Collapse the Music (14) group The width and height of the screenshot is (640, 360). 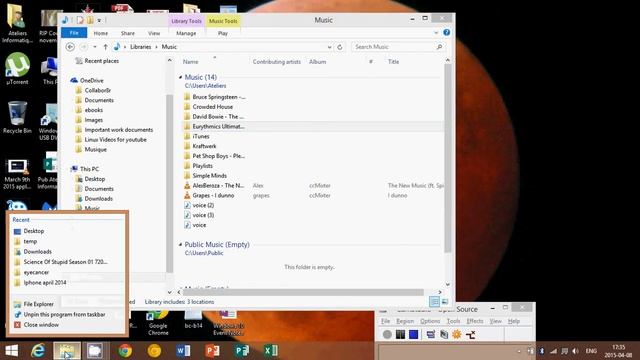(180, 77)
